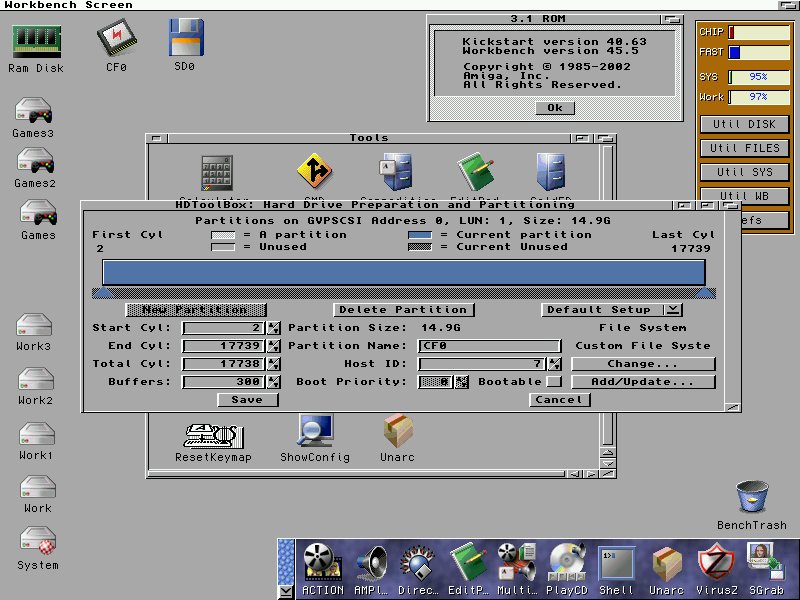Edit the Buffers input field
The width and height of the screenshot is (800, 600).
[x=224, y=381]
